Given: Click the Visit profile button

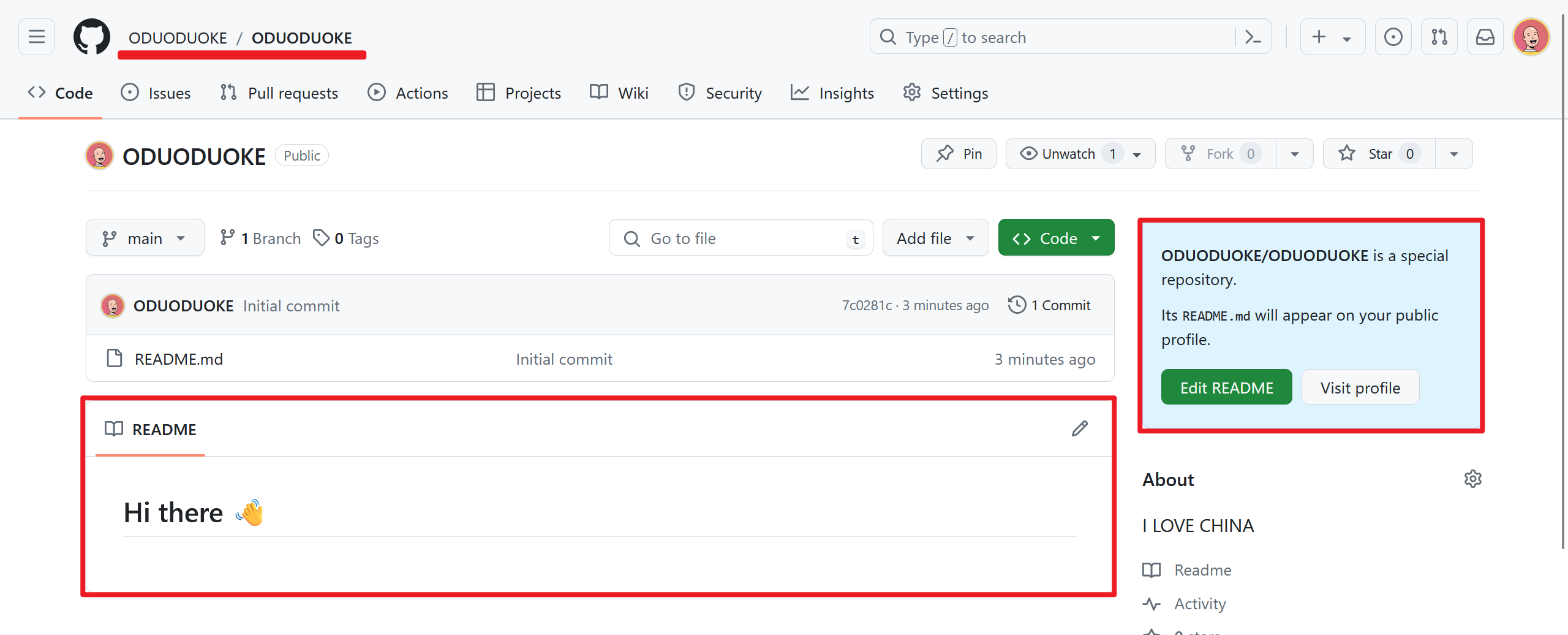Looking at the screenshot, I should click(1360, 387).
